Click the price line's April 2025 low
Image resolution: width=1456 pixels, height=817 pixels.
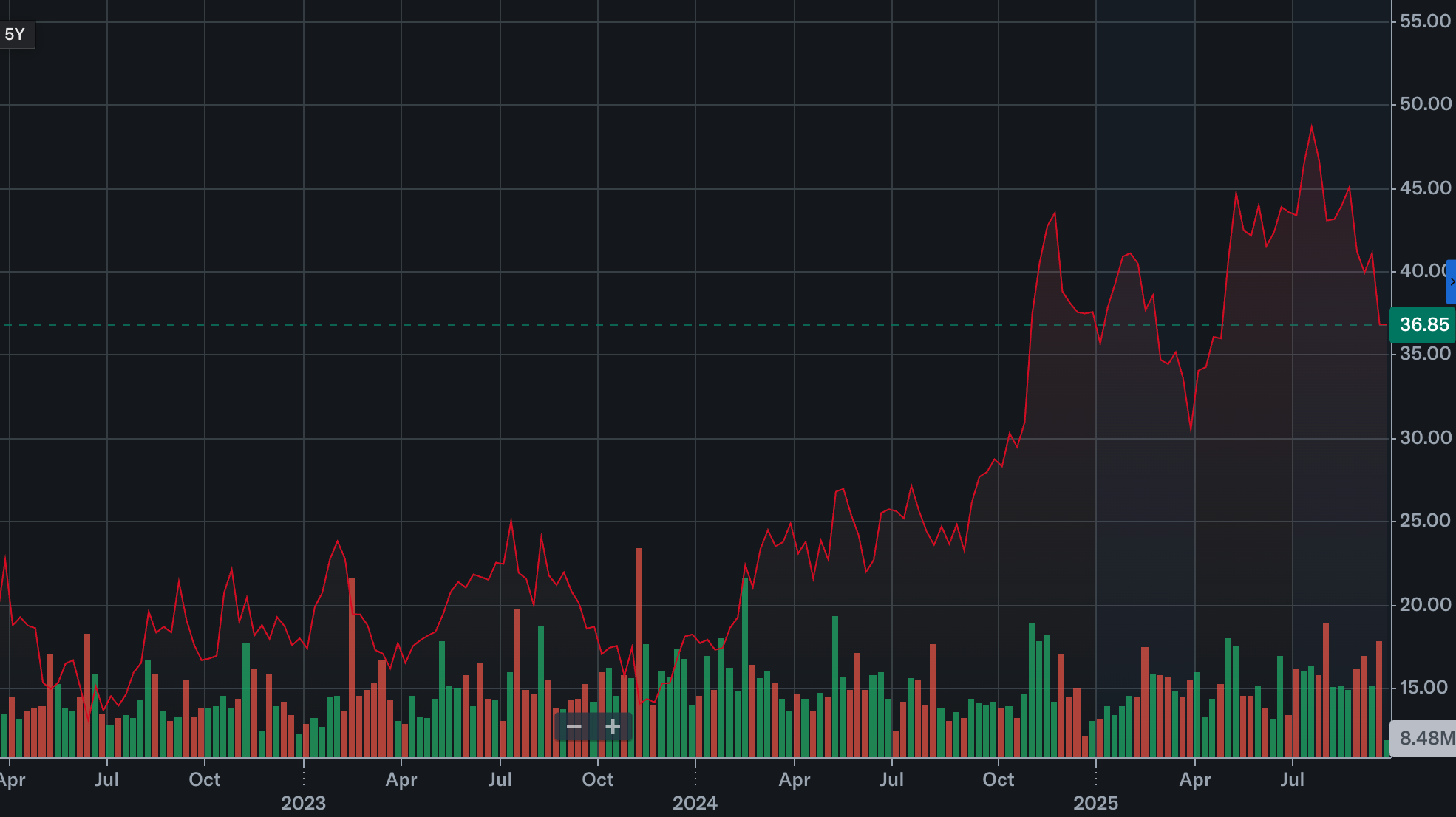coord(1191,431)
